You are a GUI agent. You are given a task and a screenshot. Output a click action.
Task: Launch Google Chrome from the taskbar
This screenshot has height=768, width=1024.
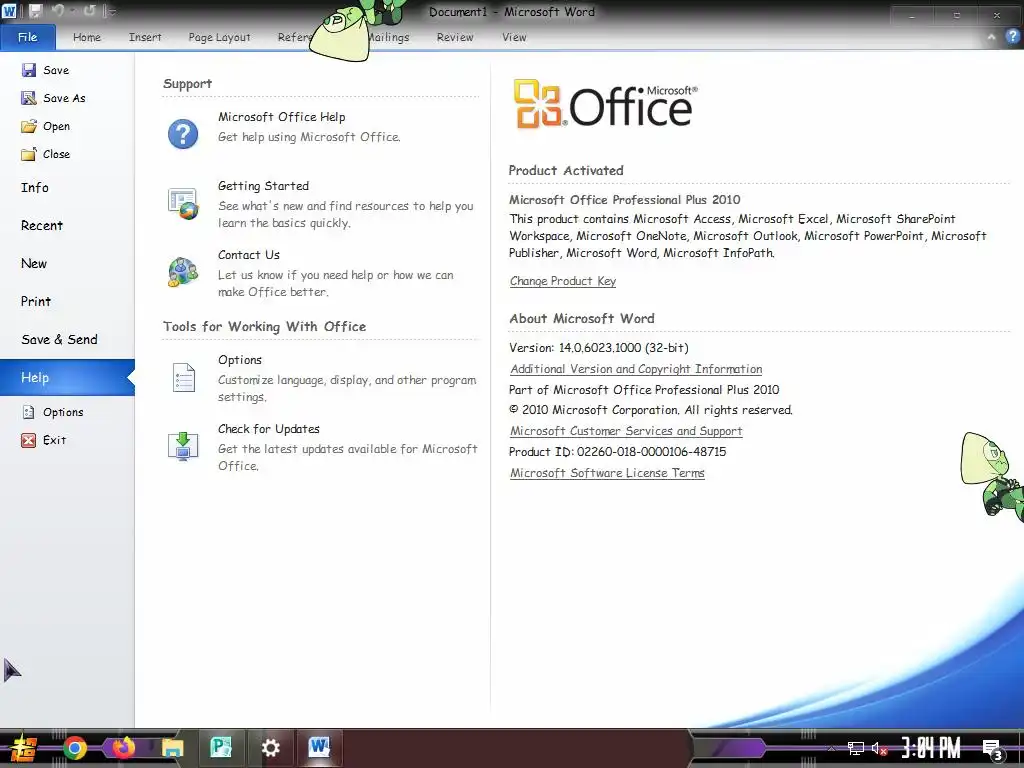(74, 748)
